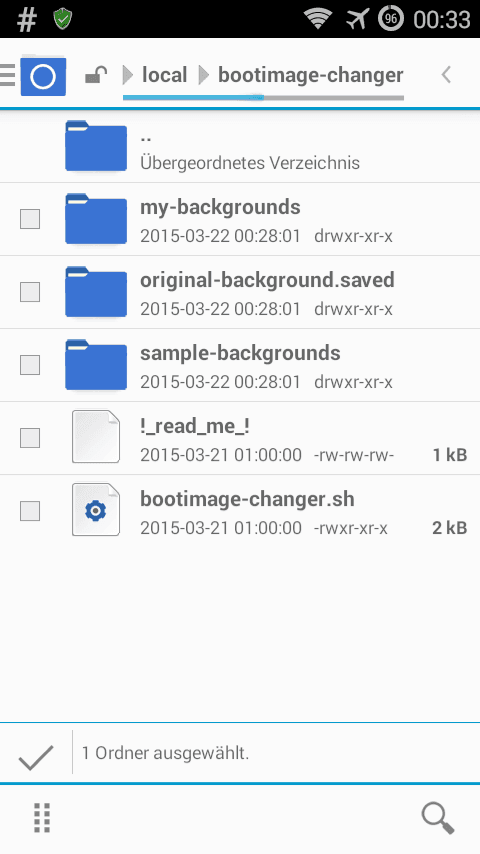Tick the my-backgrounds folder checkbox

[30, 219]
